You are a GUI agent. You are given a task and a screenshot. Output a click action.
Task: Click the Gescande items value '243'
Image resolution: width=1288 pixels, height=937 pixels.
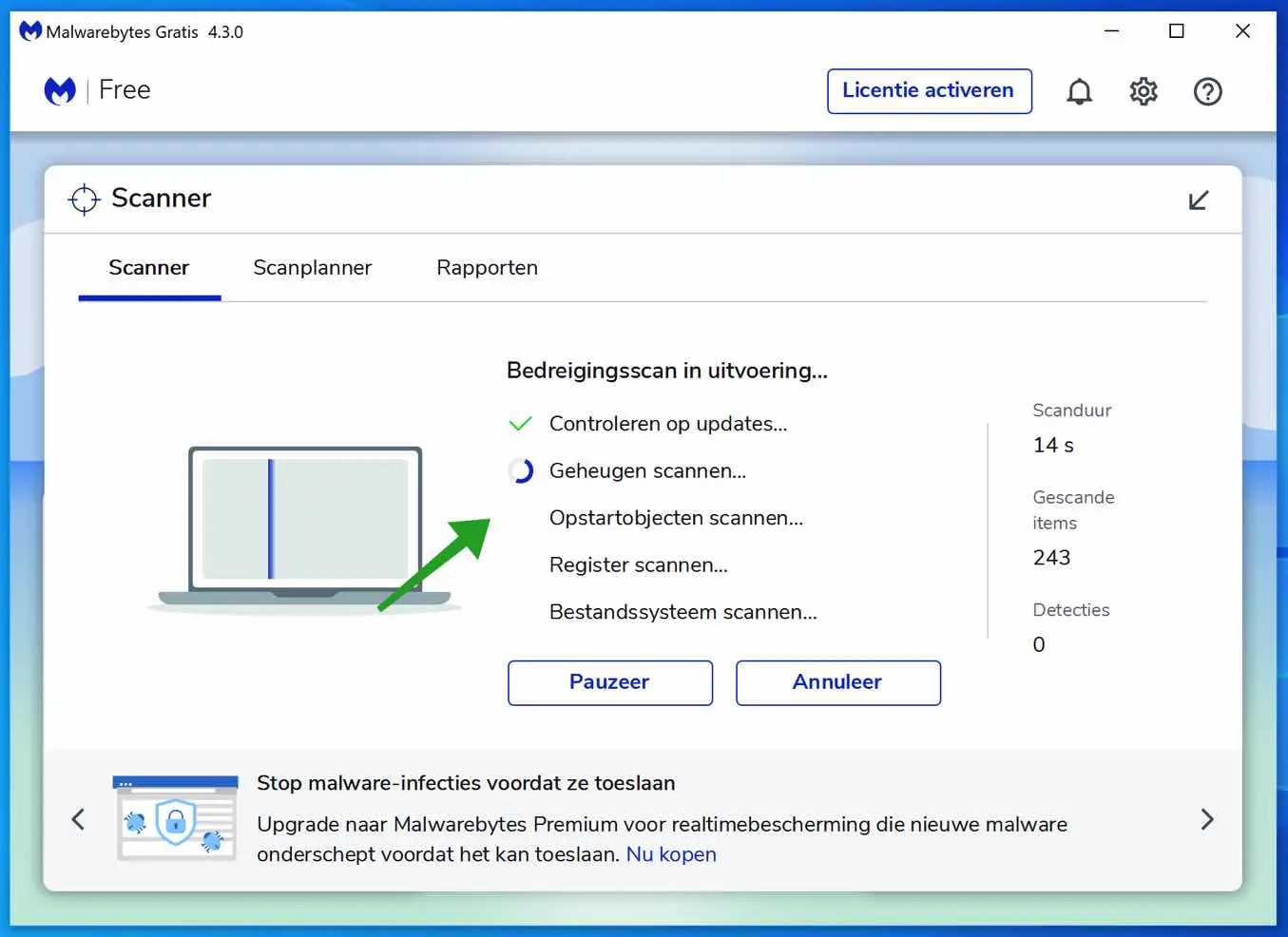point(1051,557)
